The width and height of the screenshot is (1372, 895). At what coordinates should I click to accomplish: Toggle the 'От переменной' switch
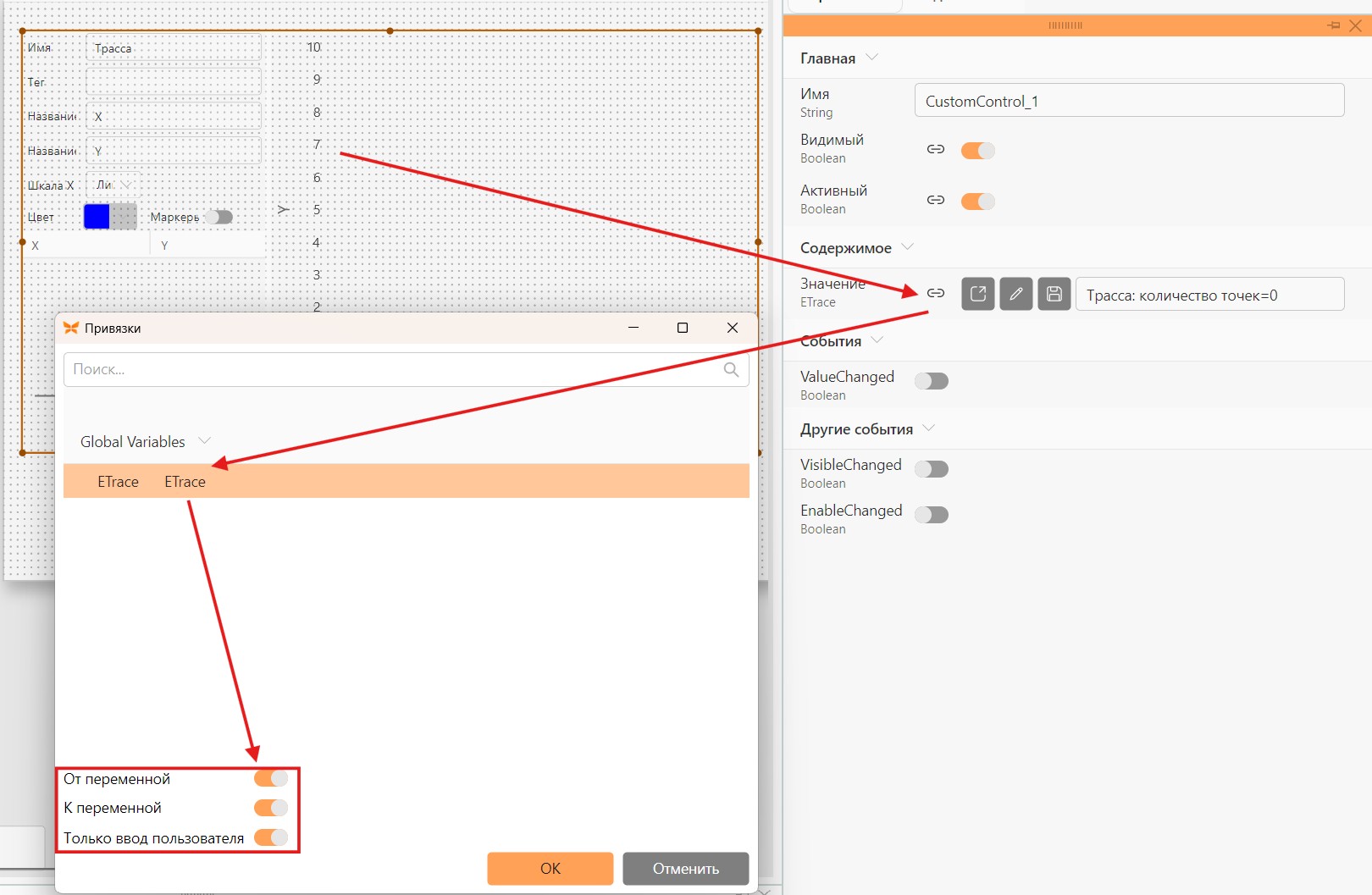click(271, 778)
